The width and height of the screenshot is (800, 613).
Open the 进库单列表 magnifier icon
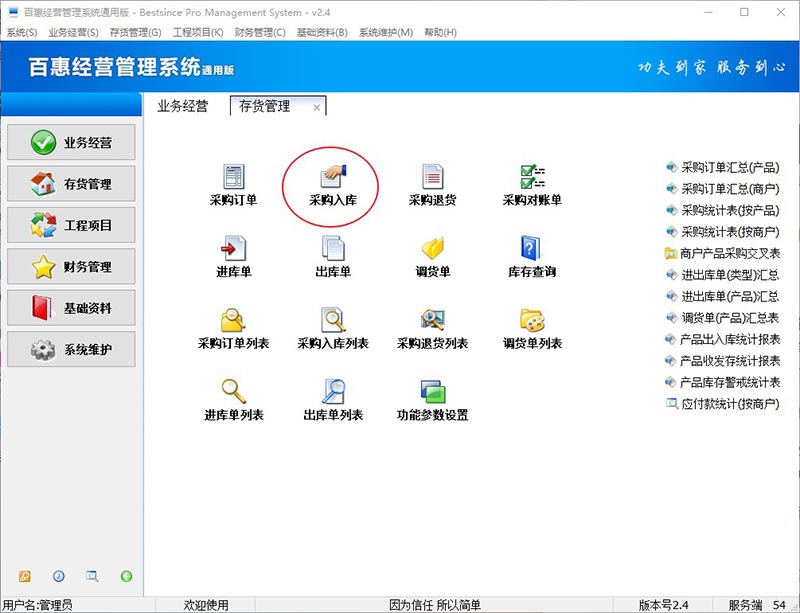[x=234, y=392]
